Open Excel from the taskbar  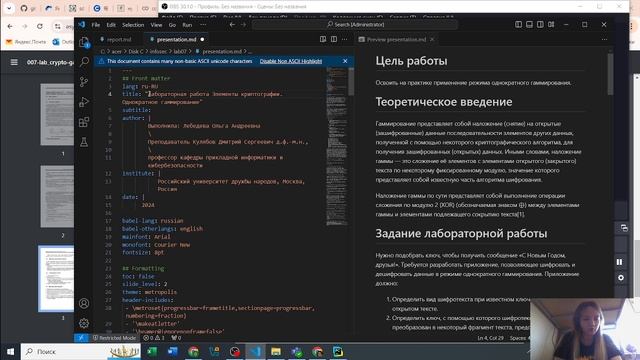click(x=152, y=351)
